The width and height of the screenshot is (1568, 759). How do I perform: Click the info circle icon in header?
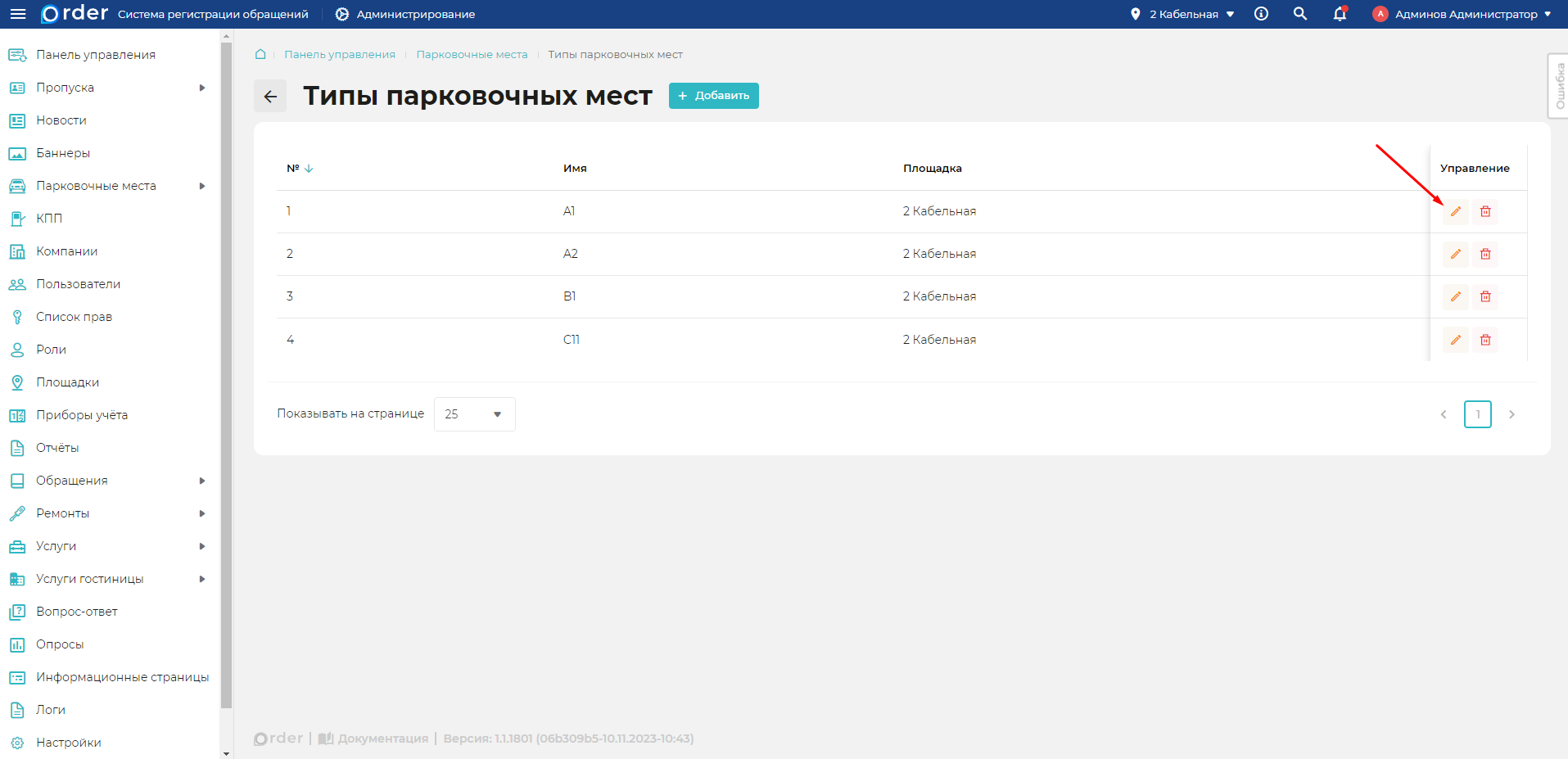click(1261, 14)
